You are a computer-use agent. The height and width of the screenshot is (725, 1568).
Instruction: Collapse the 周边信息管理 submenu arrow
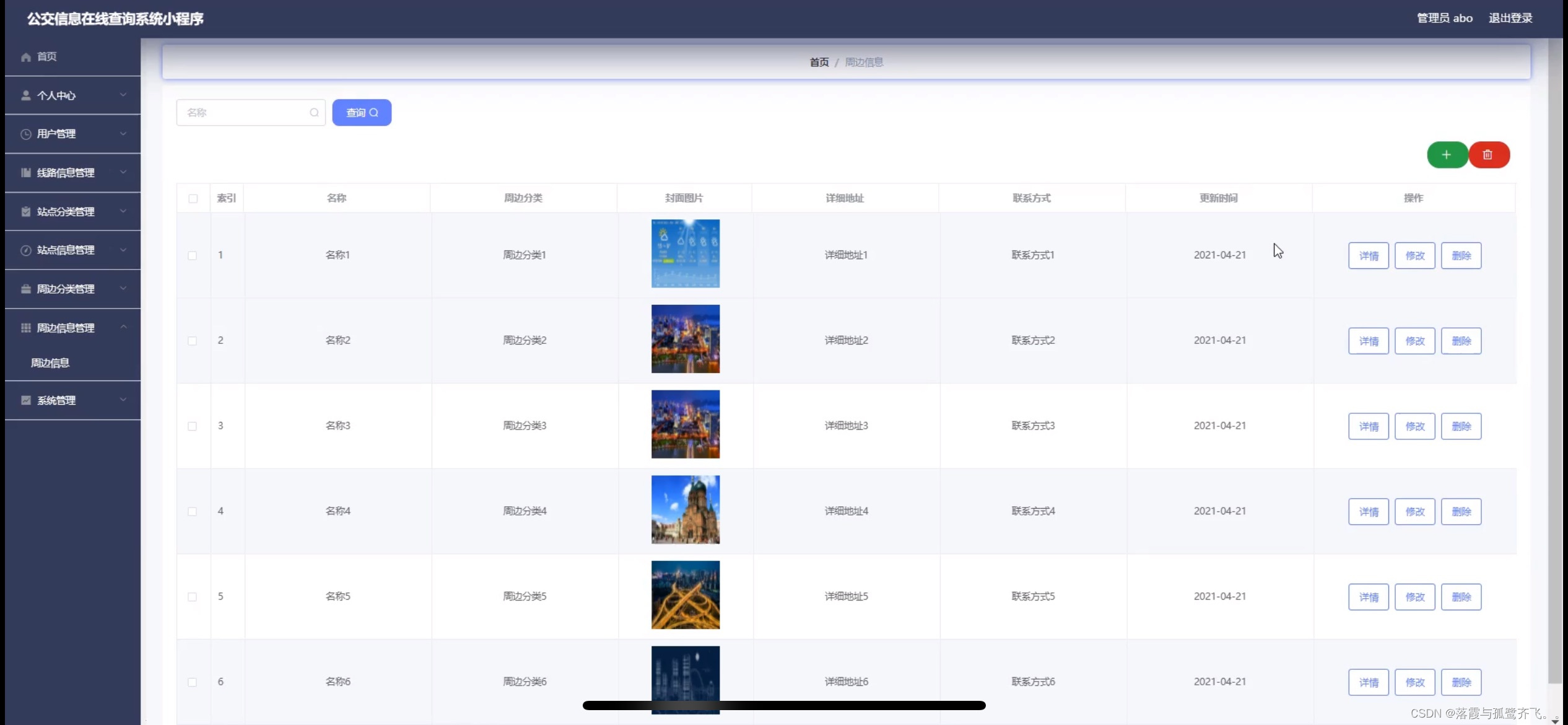[123, 327]
